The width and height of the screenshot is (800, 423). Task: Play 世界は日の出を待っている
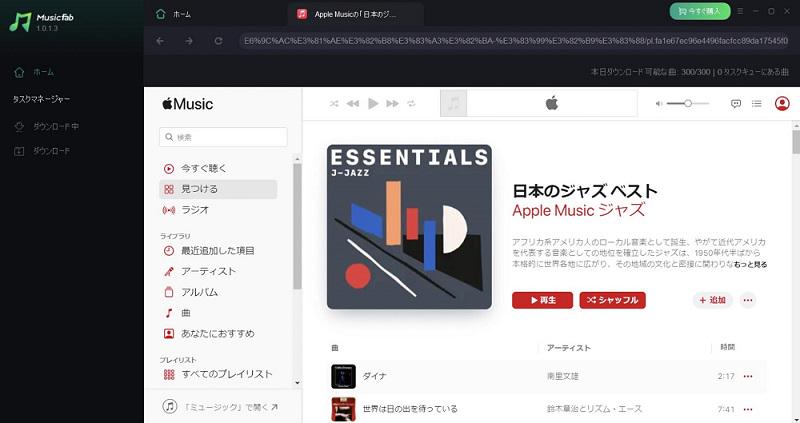pos(410,409)
